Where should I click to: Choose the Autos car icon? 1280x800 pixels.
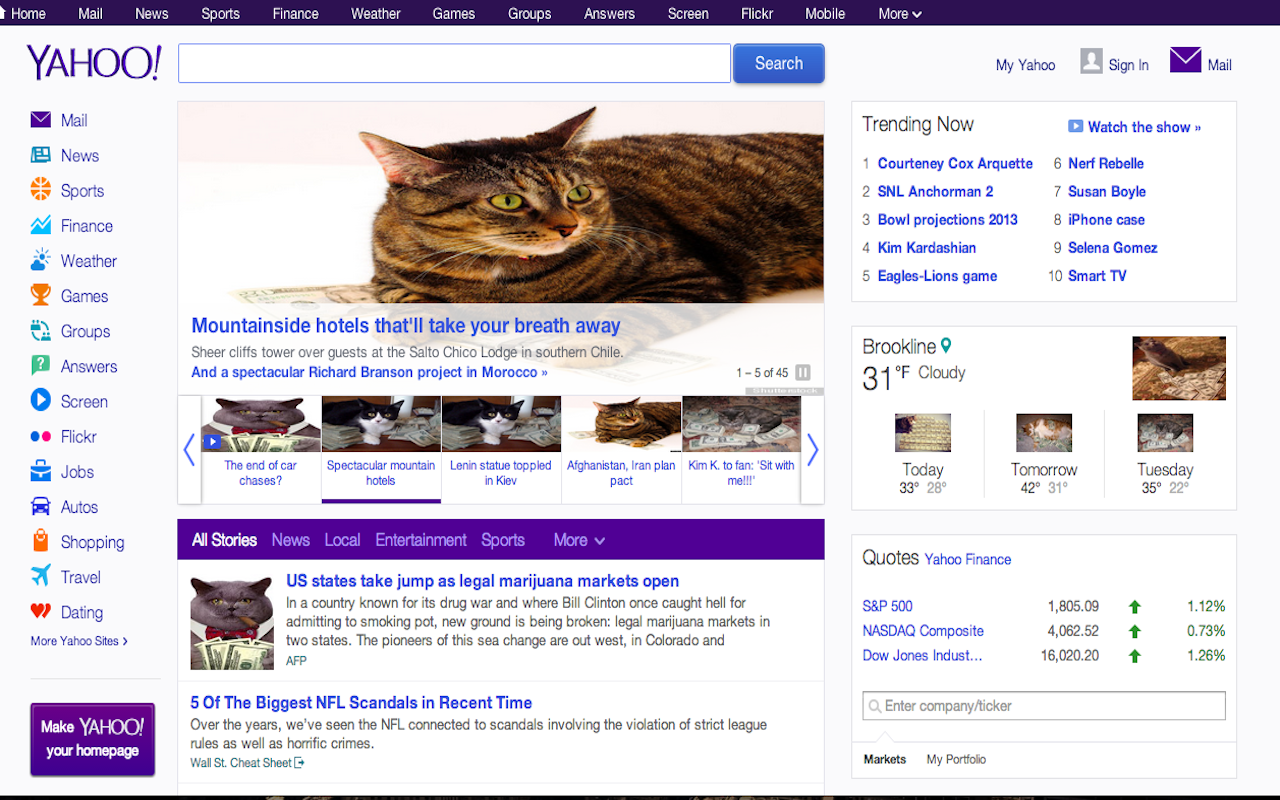coord(40,506)
